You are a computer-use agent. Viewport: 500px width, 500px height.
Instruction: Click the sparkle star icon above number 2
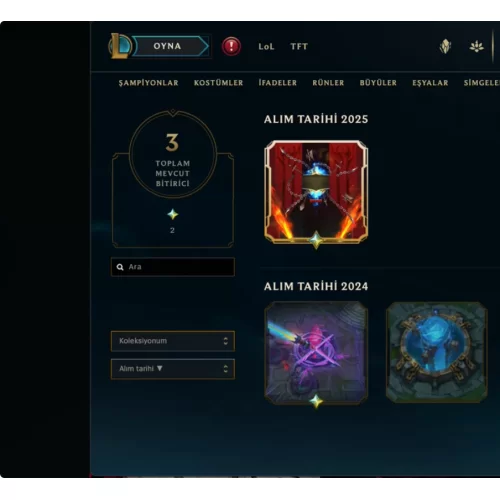coord(173,214)
